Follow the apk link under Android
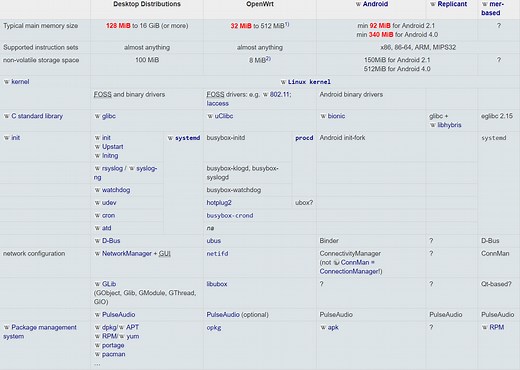The image size is (520, 370). click(x=333, y=327)
